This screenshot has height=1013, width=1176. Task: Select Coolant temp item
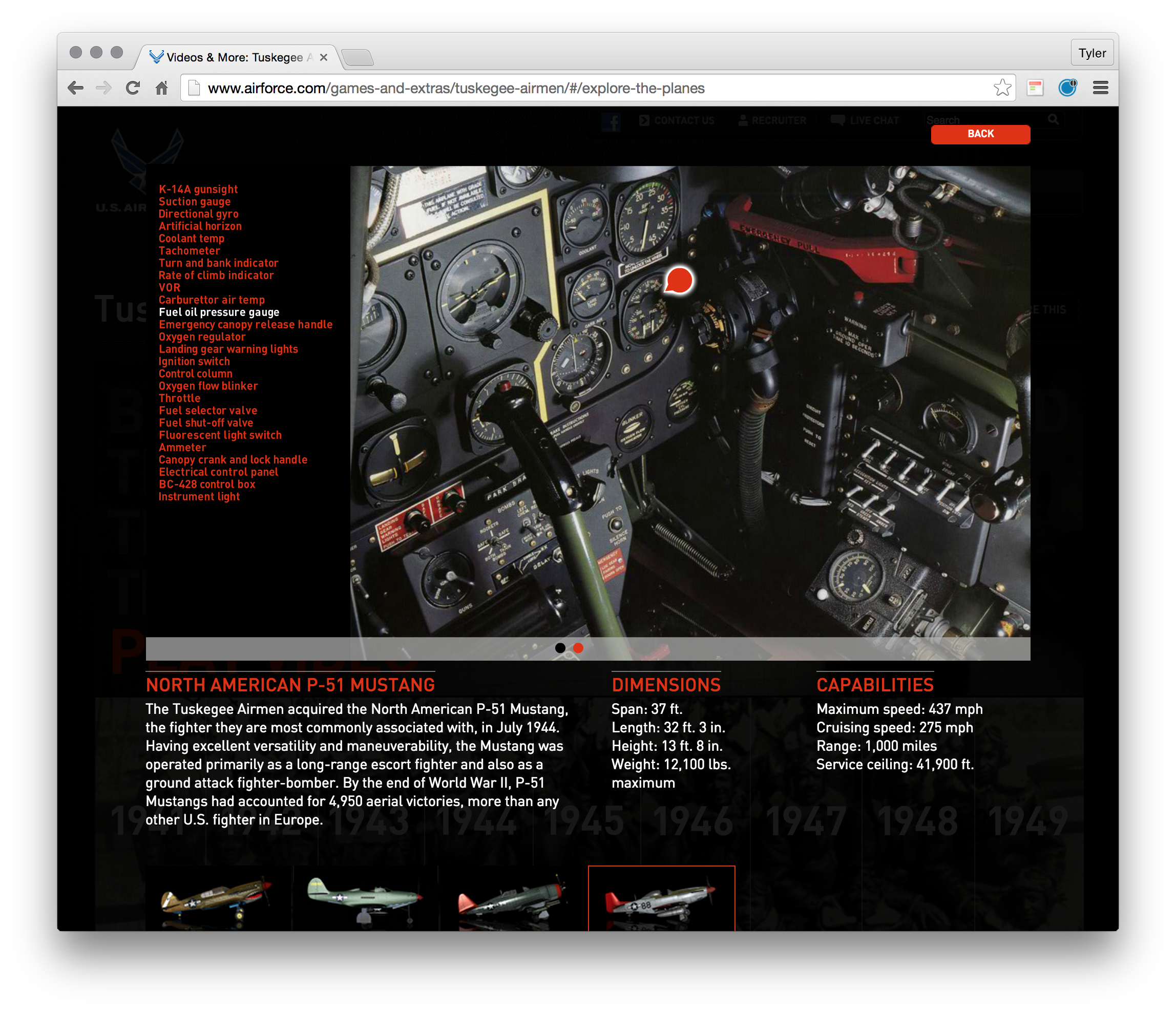click(x=191, y=238)
